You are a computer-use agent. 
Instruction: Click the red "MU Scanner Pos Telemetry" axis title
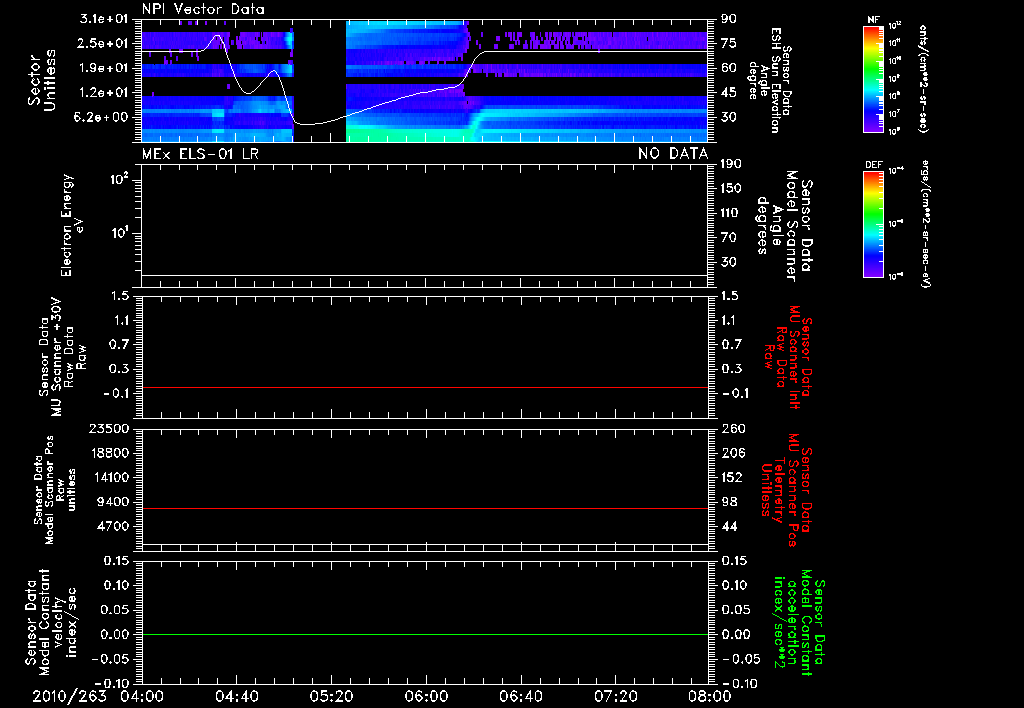point(786,490)
